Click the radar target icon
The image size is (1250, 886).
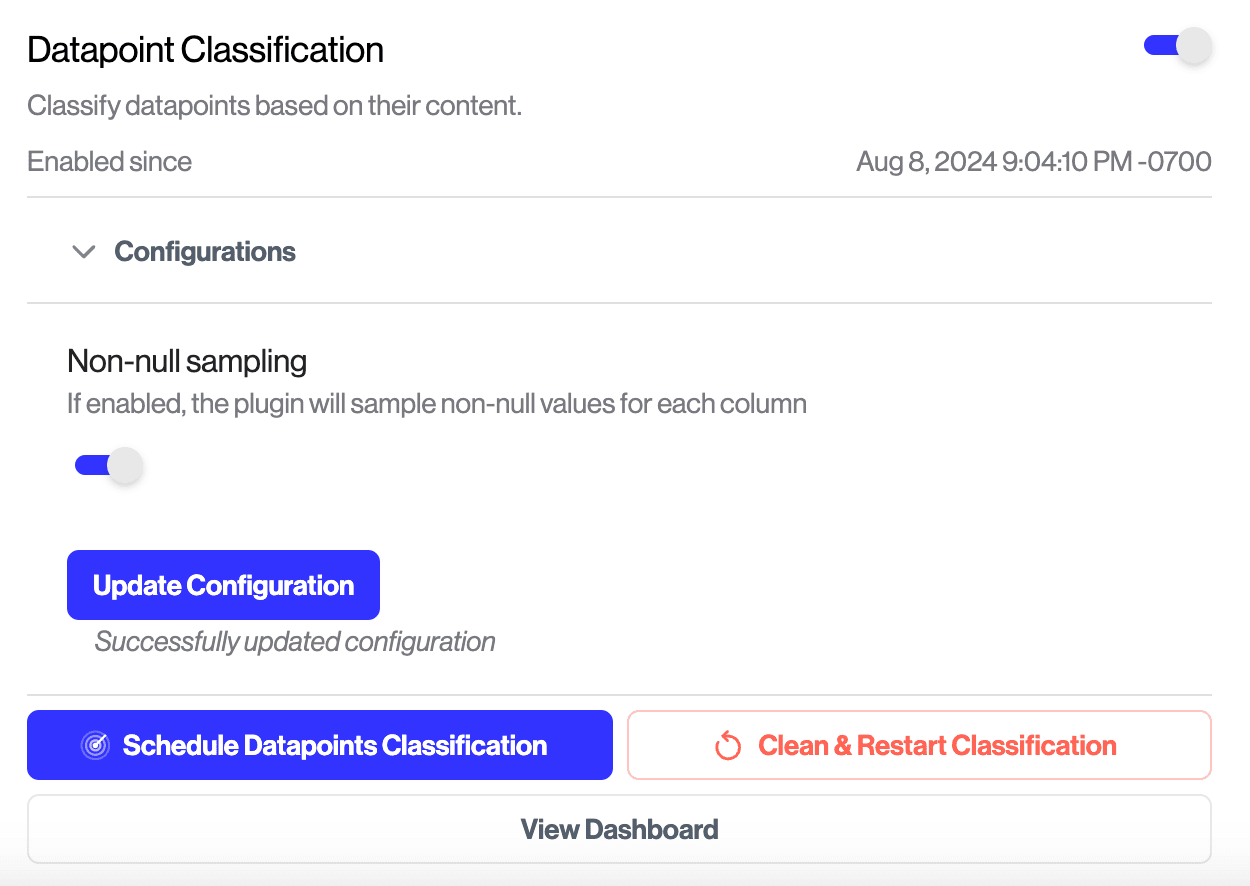point(95,746)
